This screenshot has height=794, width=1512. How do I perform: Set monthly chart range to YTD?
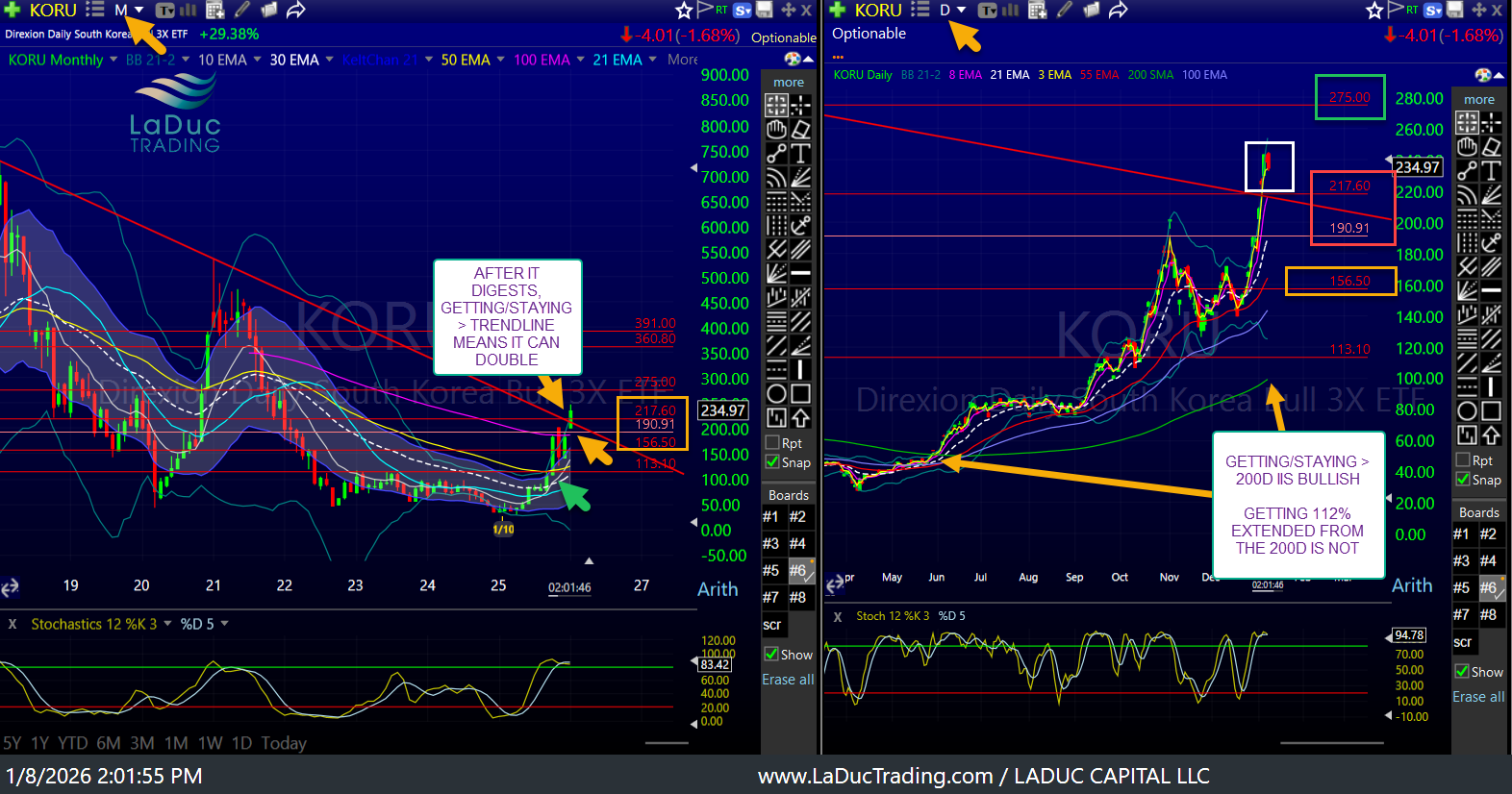73,743
